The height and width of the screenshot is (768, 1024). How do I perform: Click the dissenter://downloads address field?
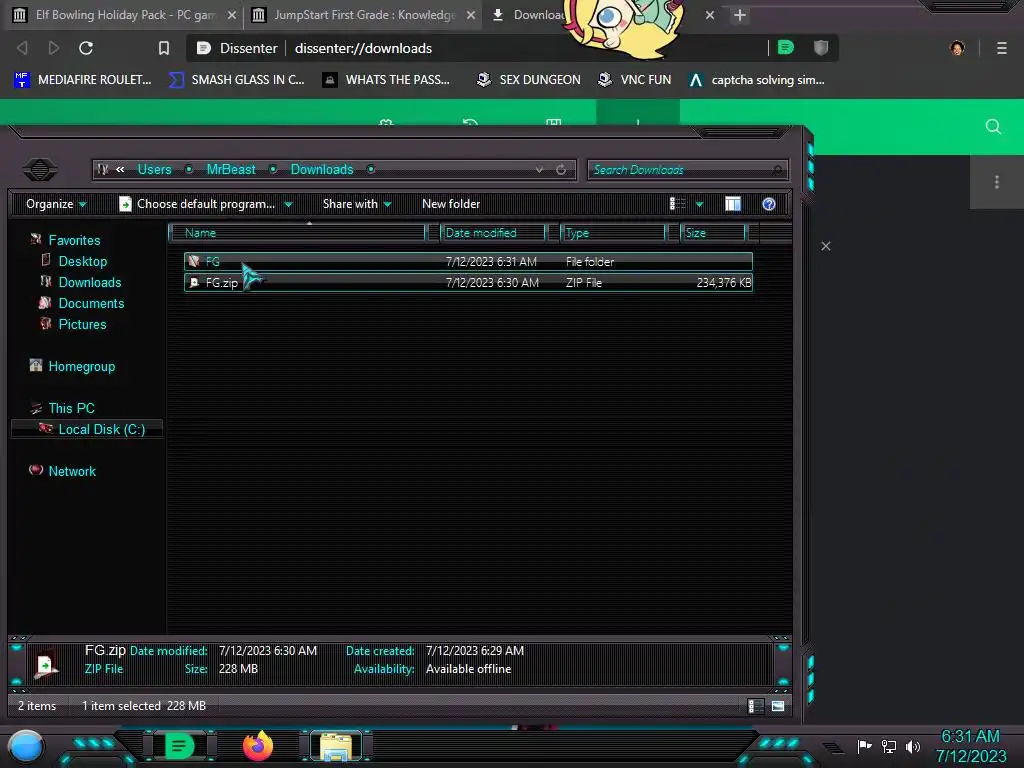(363, 48)
